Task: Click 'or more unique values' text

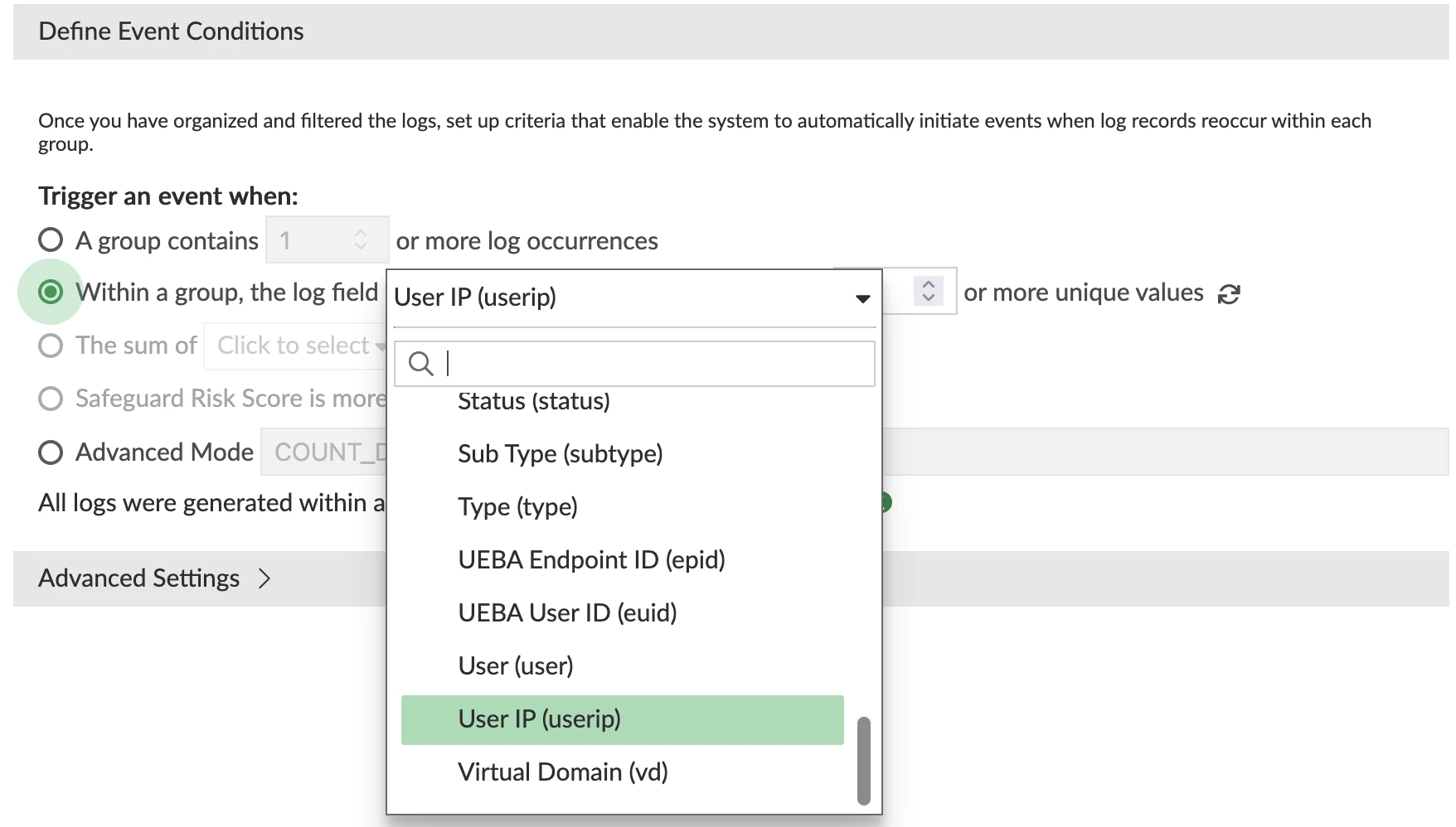Action: (x=1083, y=293)
